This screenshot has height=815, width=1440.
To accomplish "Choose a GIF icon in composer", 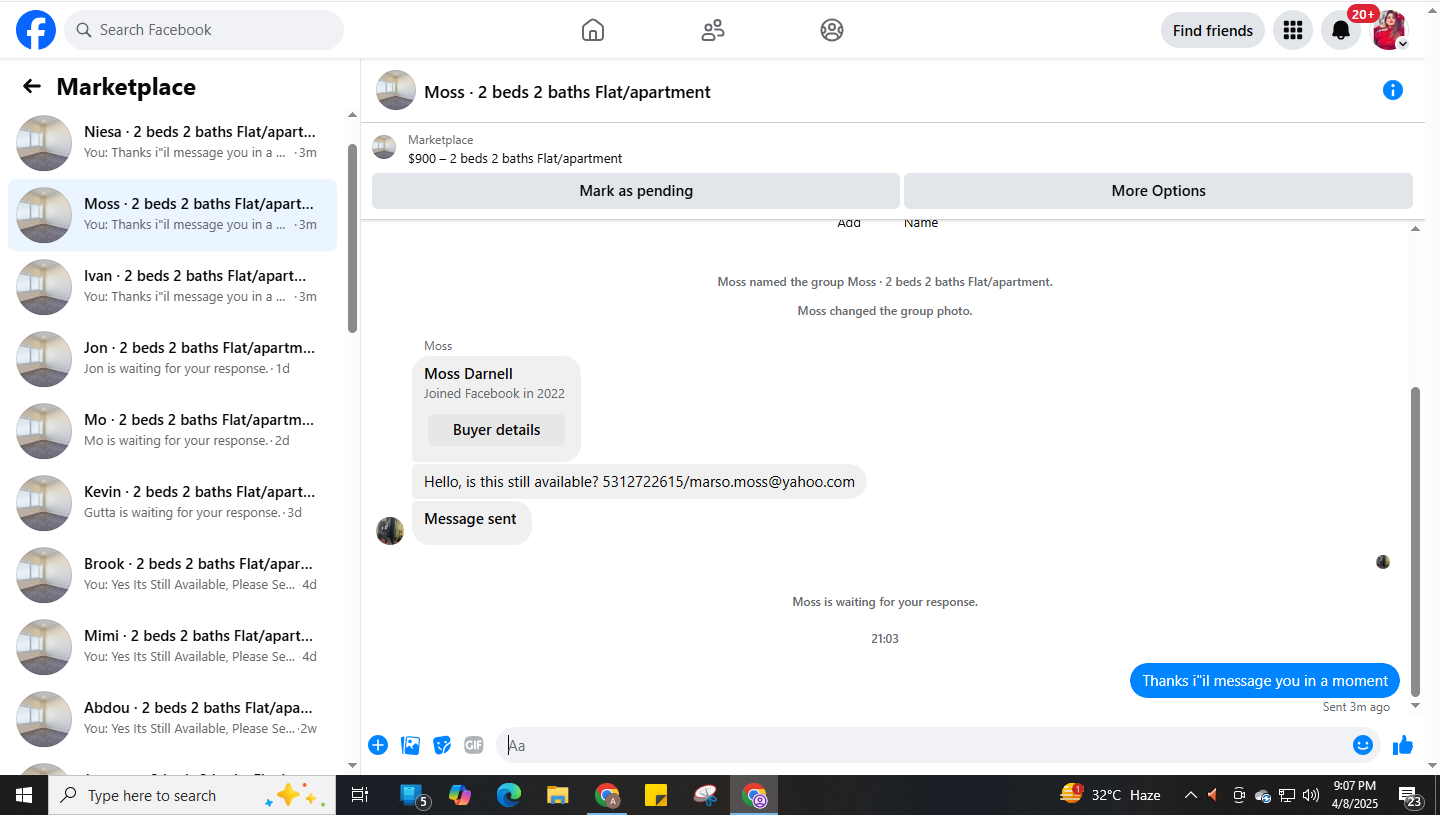I will [474, 745].
